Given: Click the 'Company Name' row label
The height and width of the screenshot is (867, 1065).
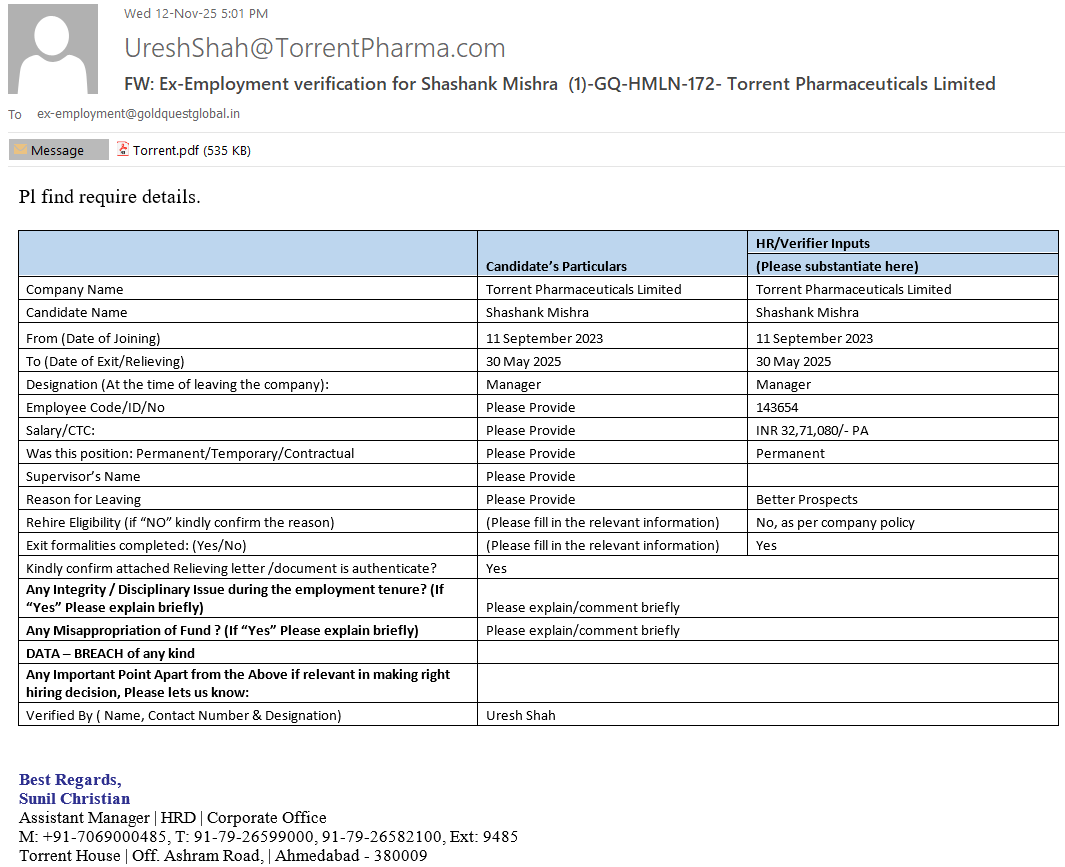Looking at the screenshot, I should [x=75, y=289].
